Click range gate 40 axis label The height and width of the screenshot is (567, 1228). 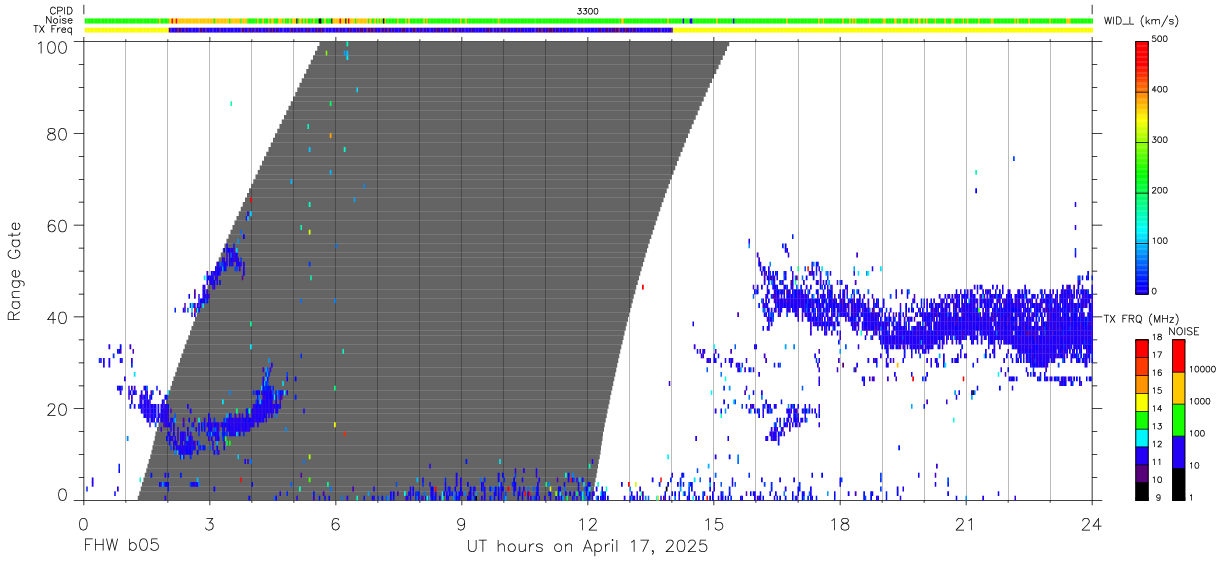point(56,317)
